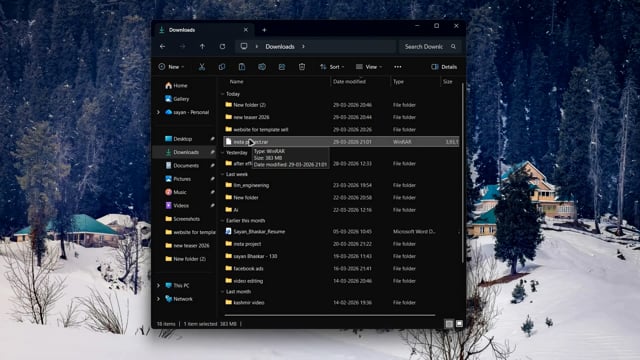Click the This PC monitor icon in address bar
The width and height of the screenshot is (640, 360).
tap(244, 47)
